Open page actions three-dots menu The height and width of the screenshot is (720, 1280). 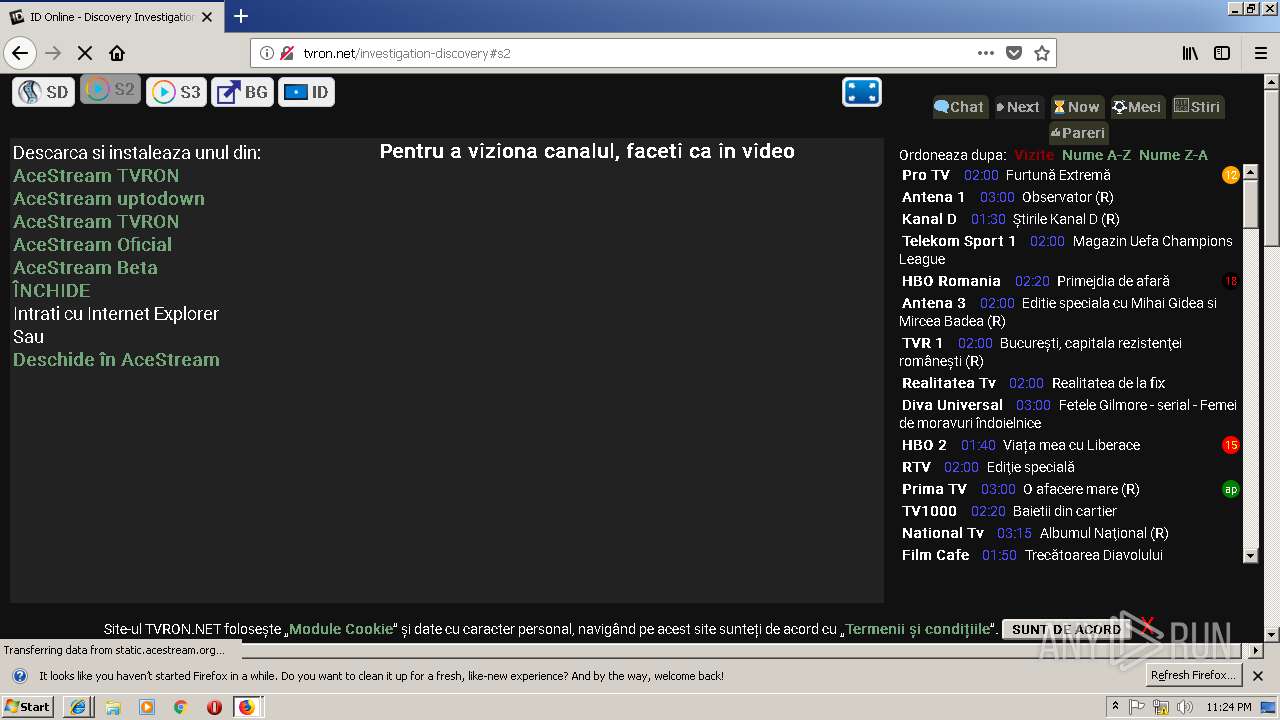986,53
